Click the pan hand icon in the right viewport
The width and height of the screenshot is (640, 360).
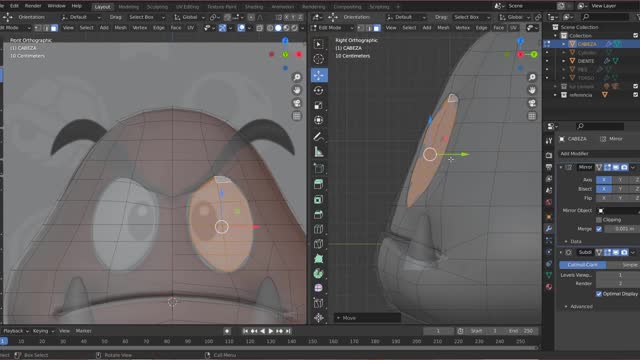[x=532, y=90]
